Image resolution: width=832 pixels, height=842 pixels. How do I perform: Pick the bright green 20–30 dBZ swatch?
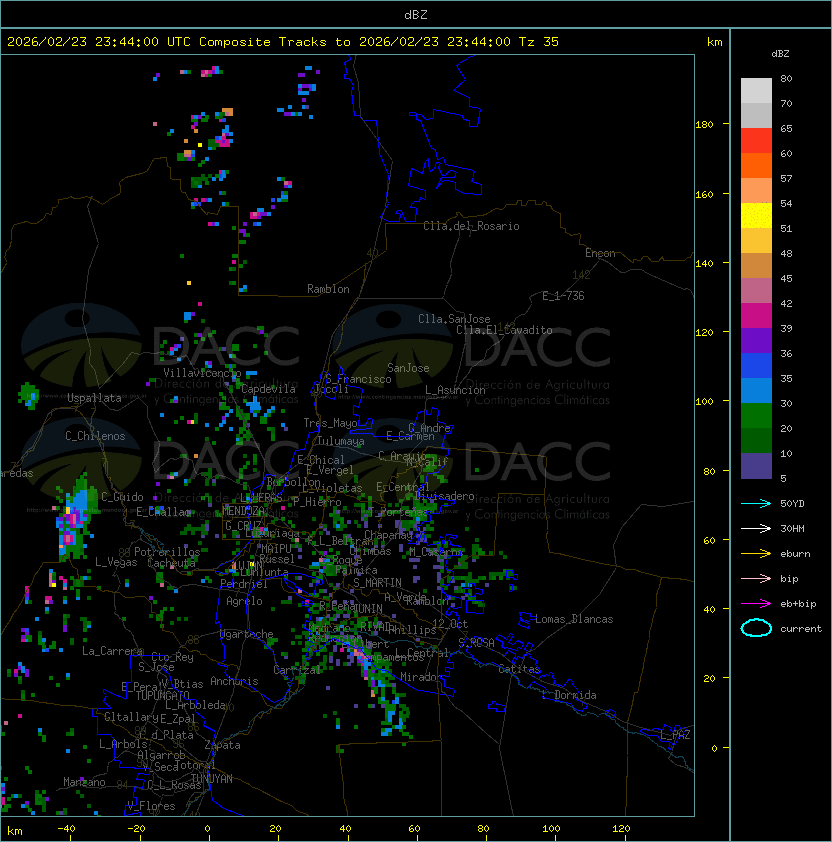756,416
